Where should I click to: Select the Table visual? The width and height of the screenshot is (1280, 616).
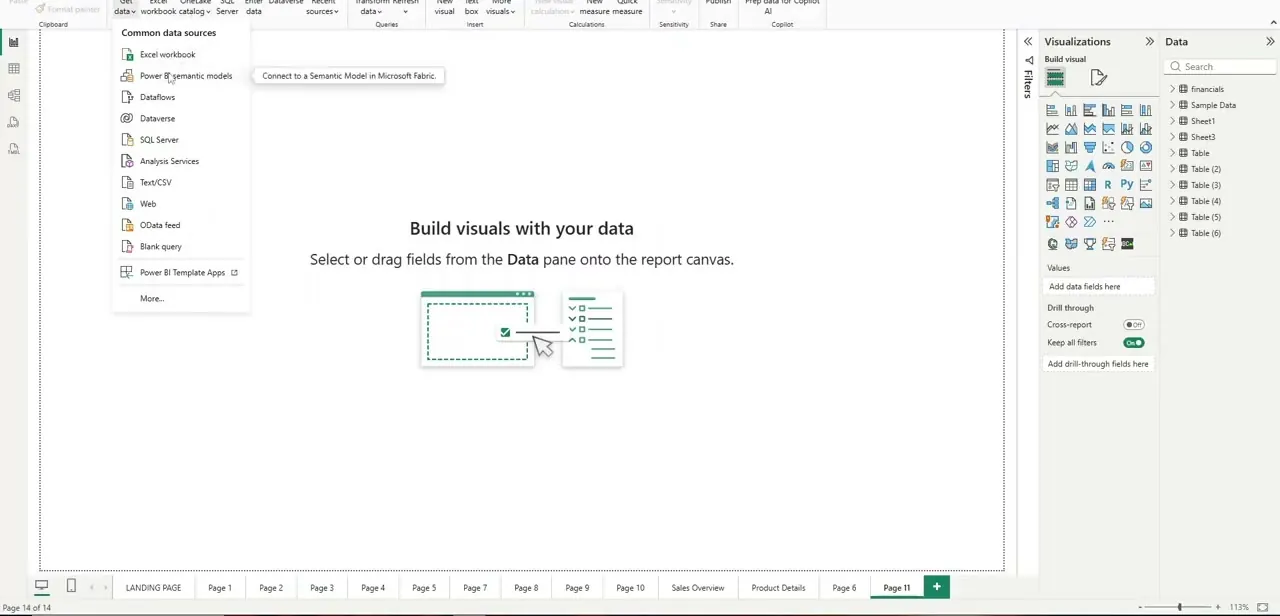tap(1071, 185)
